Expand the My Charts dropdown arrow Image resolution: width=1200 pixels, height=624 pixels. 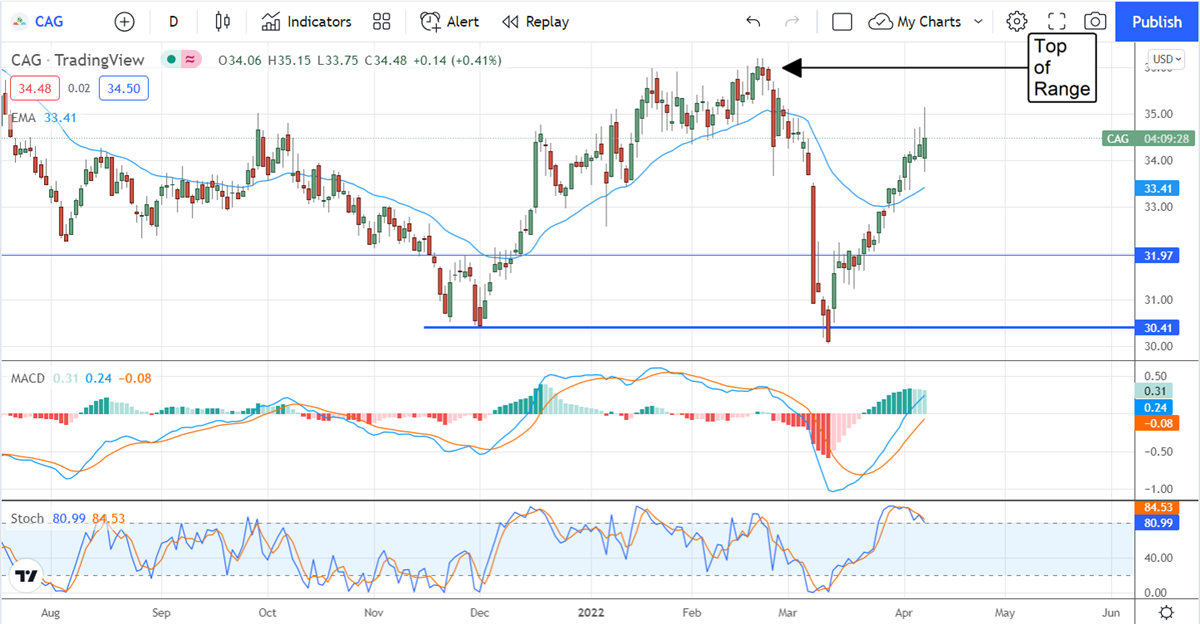pos(978,21)
